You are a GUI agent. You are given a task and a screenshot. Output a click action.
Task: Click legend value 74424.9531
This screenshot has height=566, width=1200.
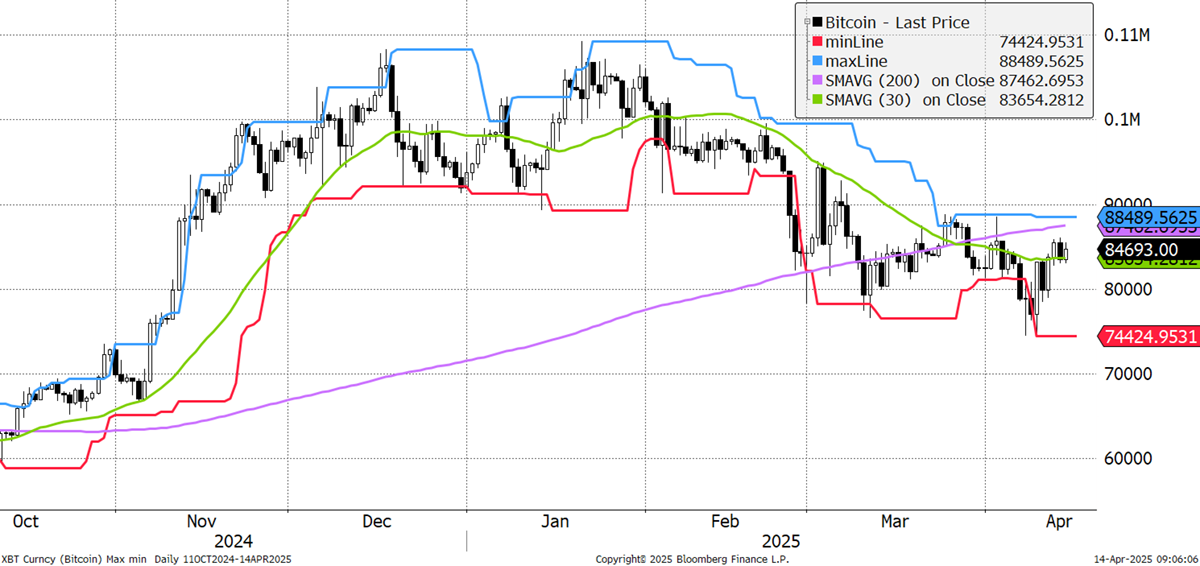(1040, 42)
